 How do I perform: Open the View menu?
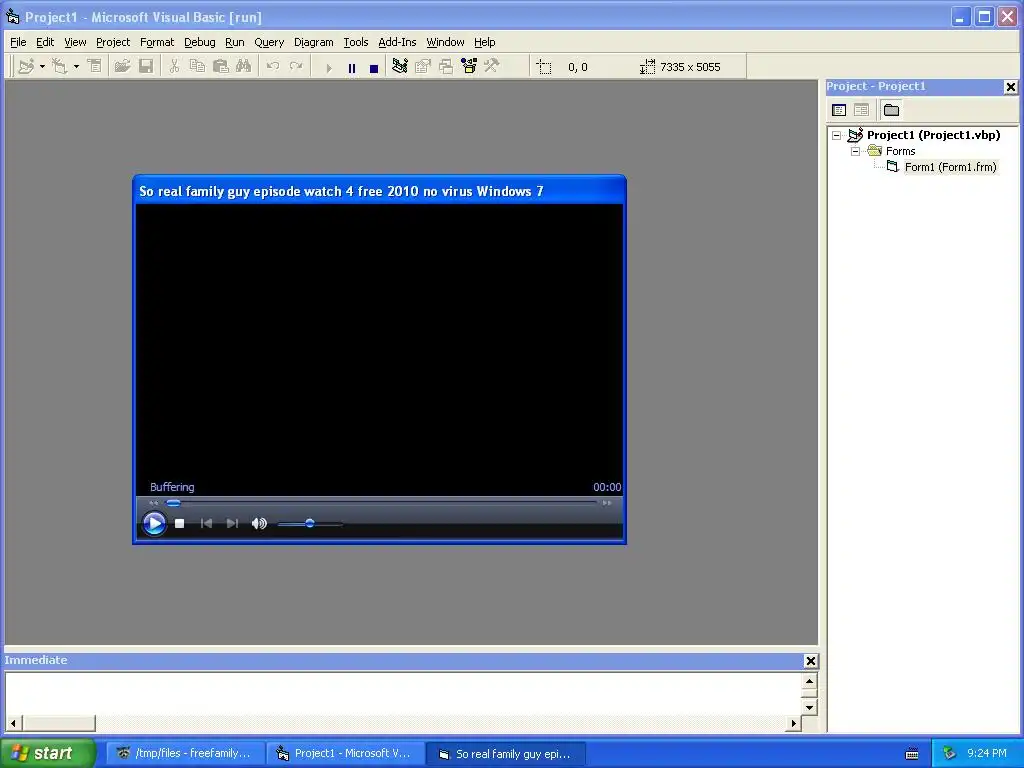[x=75, y=42]
